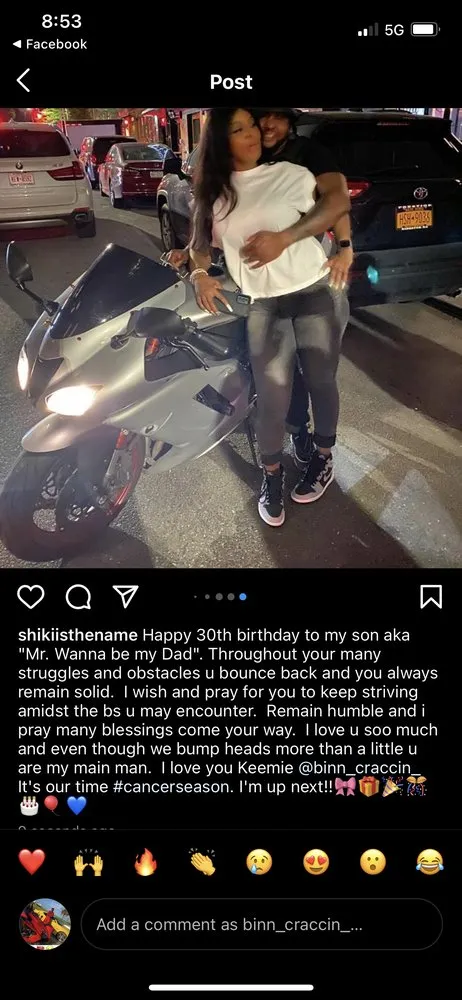
Task: Go back using the left arrow
Action: tap(24, 81)
